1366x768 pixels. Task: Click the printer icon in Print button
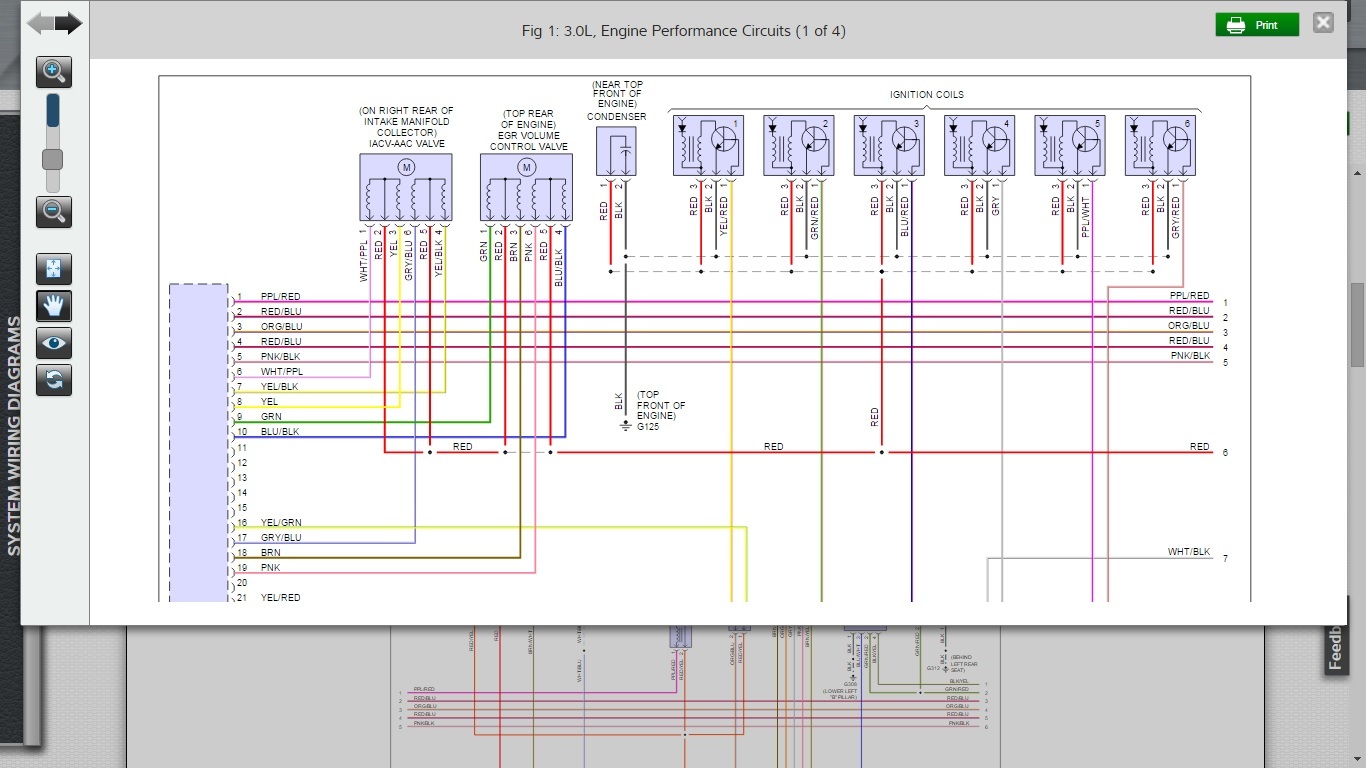(1236, 25)
